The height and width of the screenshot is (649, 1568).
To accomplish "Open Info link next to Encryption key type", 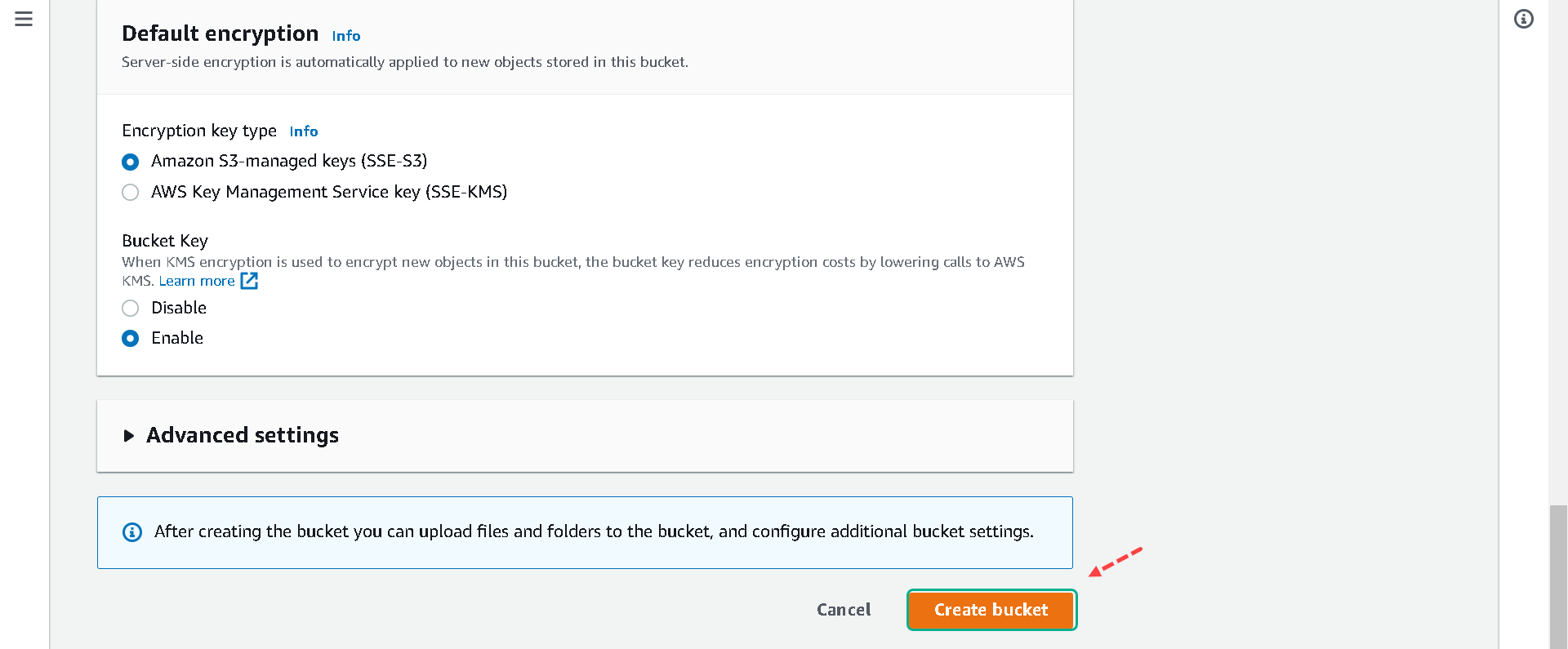I will click(304, 131).
